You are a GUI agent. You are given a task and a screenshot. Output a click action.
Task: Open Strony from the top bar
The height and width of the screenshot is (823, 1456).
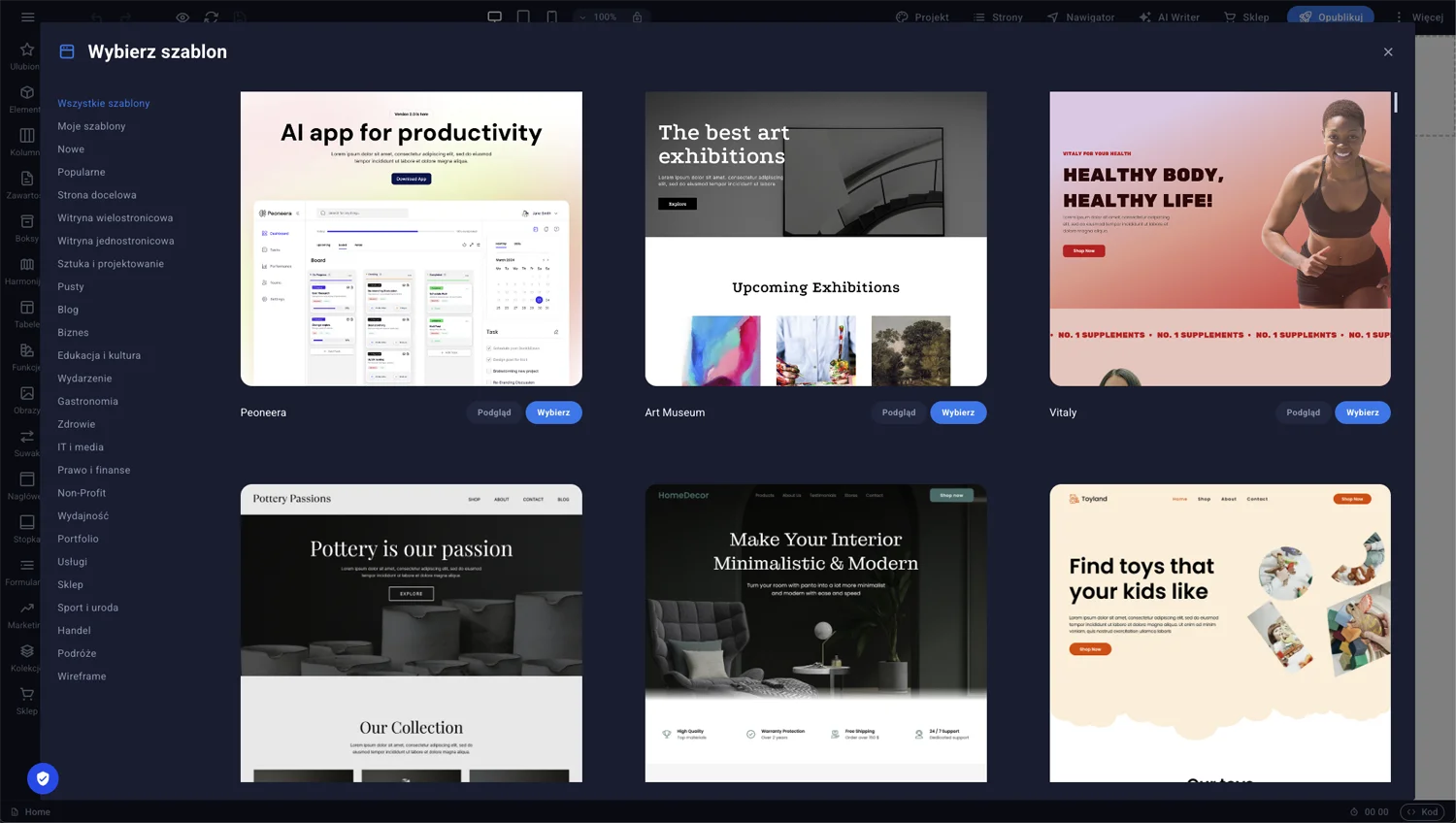(998, 16)
